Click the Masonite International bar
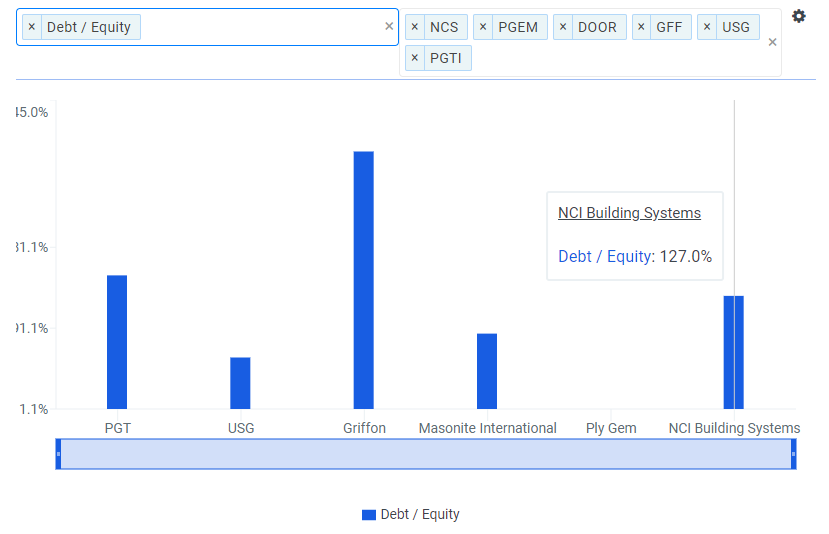 (487, 371)
